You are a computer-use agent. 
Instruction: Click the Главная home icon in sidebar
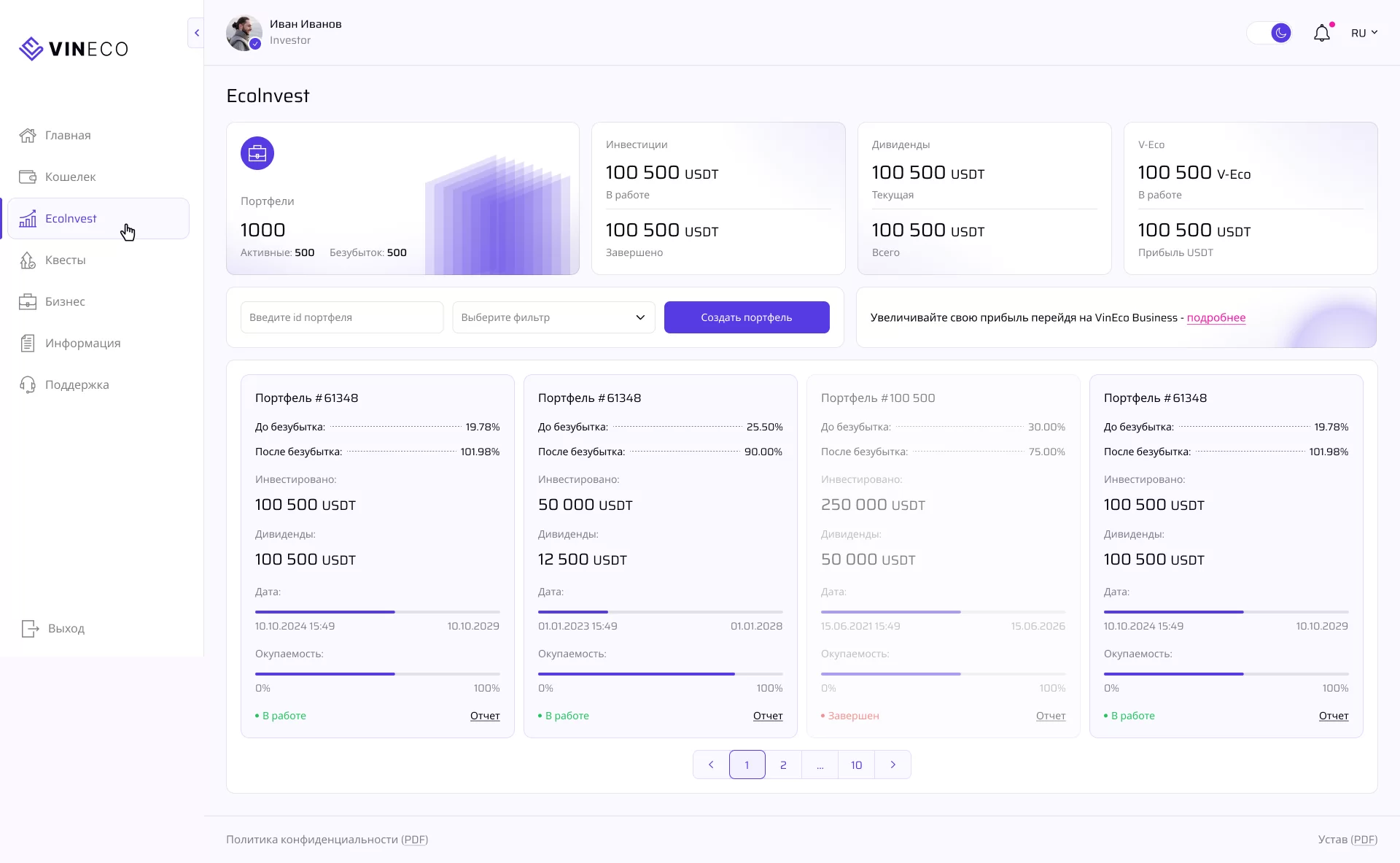[28, 136]
